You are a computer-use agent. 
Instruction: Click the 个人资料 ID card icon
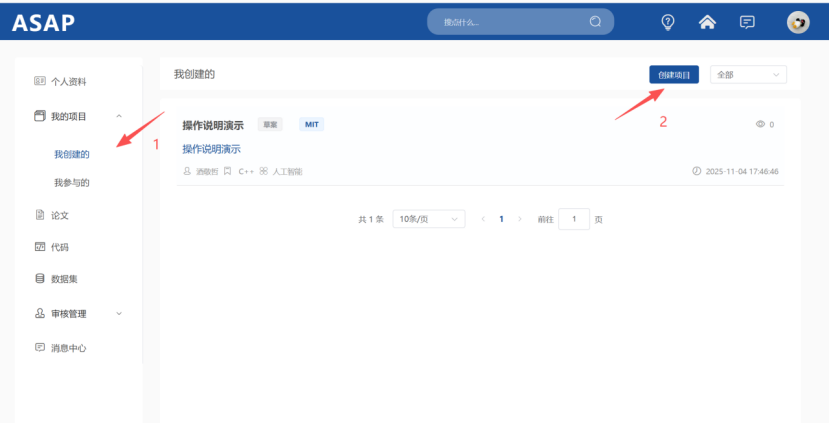(x=40, y=81)
